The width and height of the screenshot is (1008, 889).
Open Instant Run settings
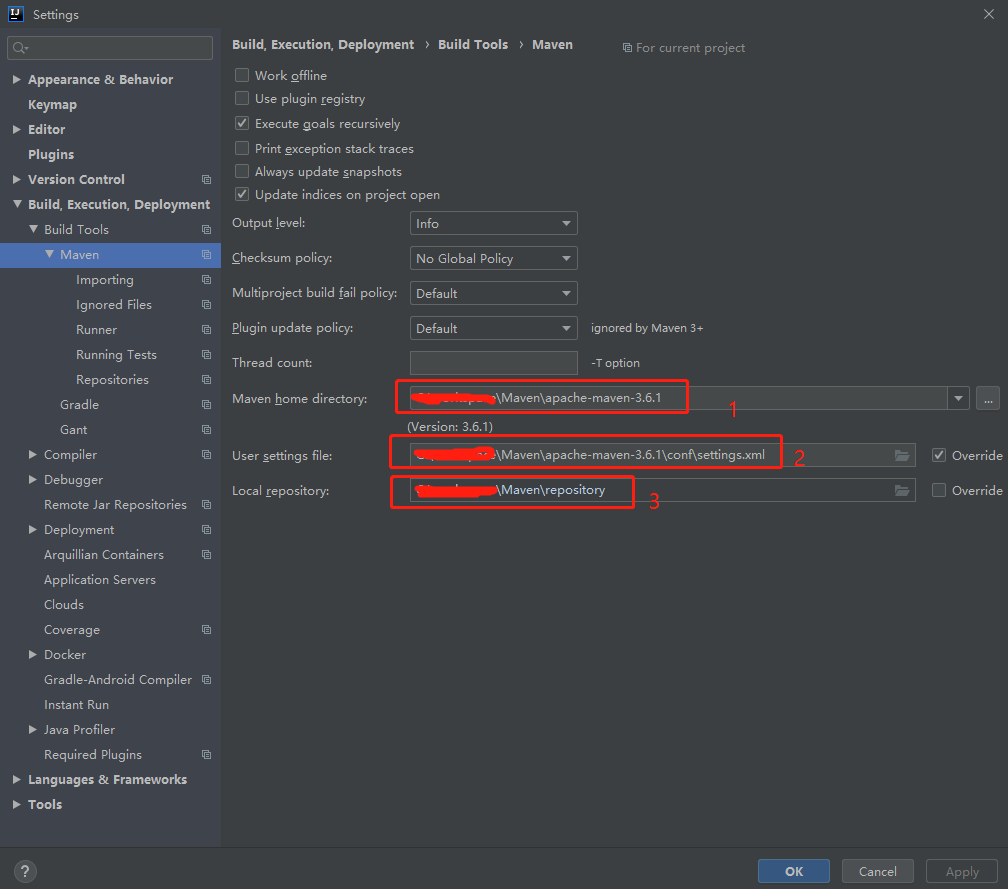pyautogui.click(x=76, y=705)
